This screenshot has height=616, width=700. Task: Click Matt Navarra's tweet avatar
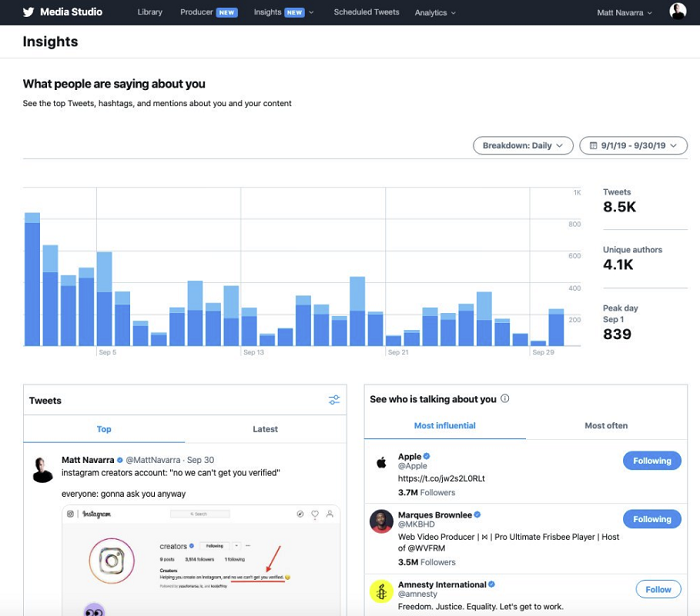[43, 469]
